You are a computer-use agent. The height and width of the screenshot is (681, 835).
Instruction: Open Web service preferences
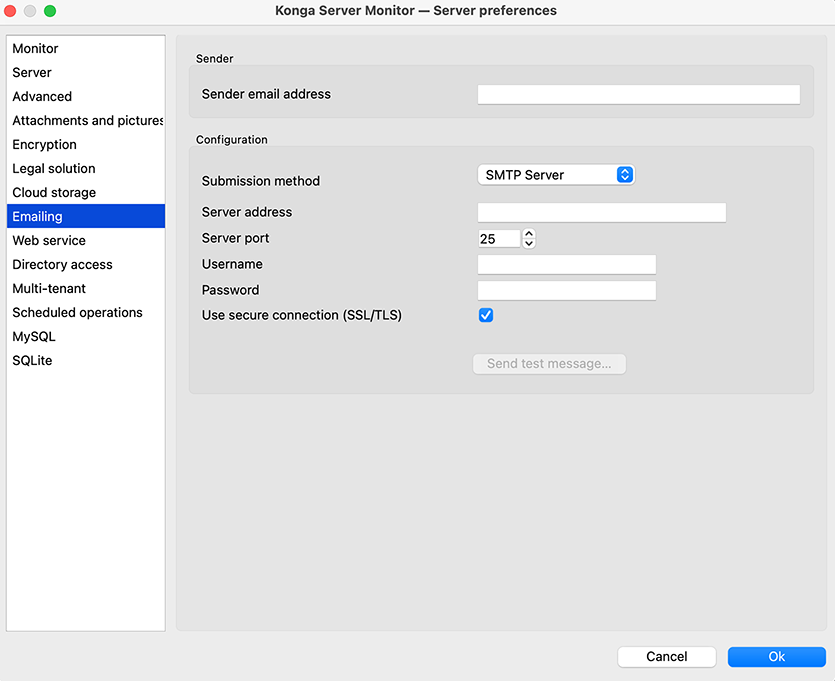[49, 241]
